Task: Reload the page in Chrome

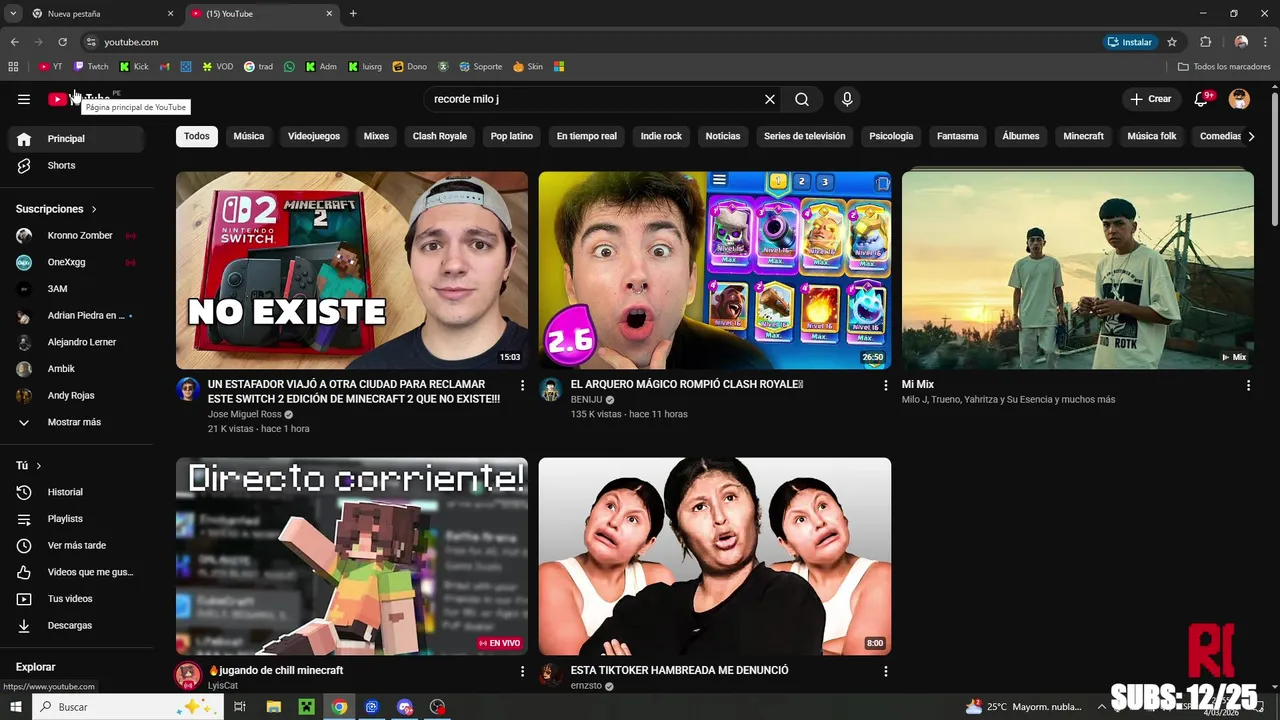Action: [62, 42]
